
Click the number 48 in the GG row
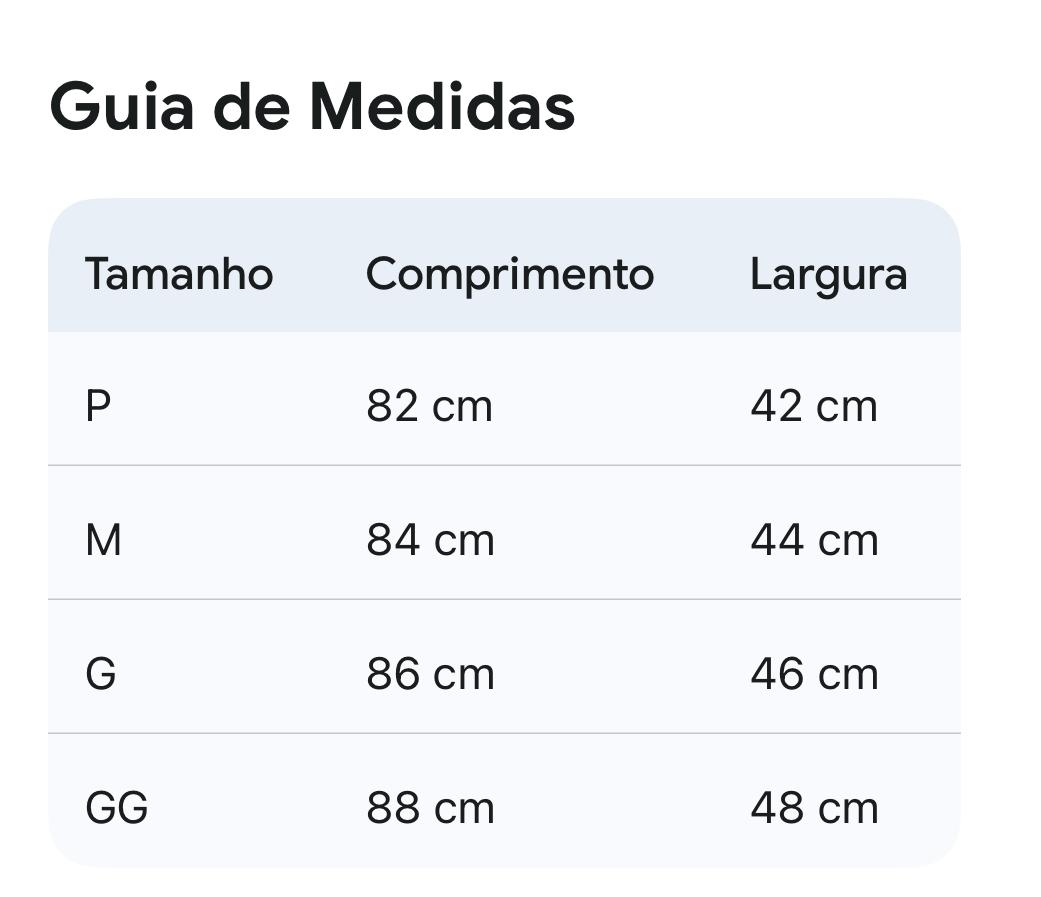click(777, 808)
